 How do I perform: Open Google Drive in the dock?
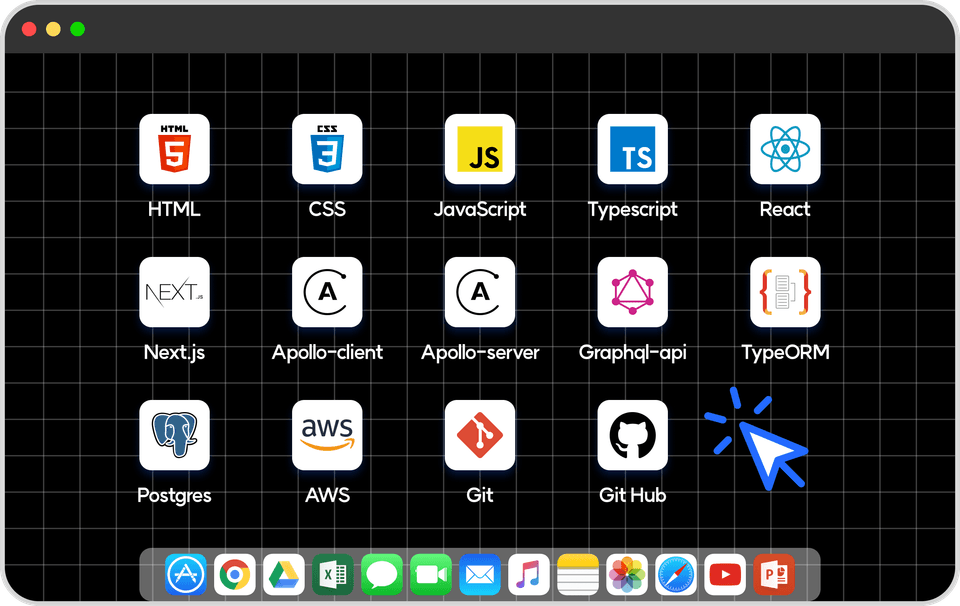coord(283,575)
